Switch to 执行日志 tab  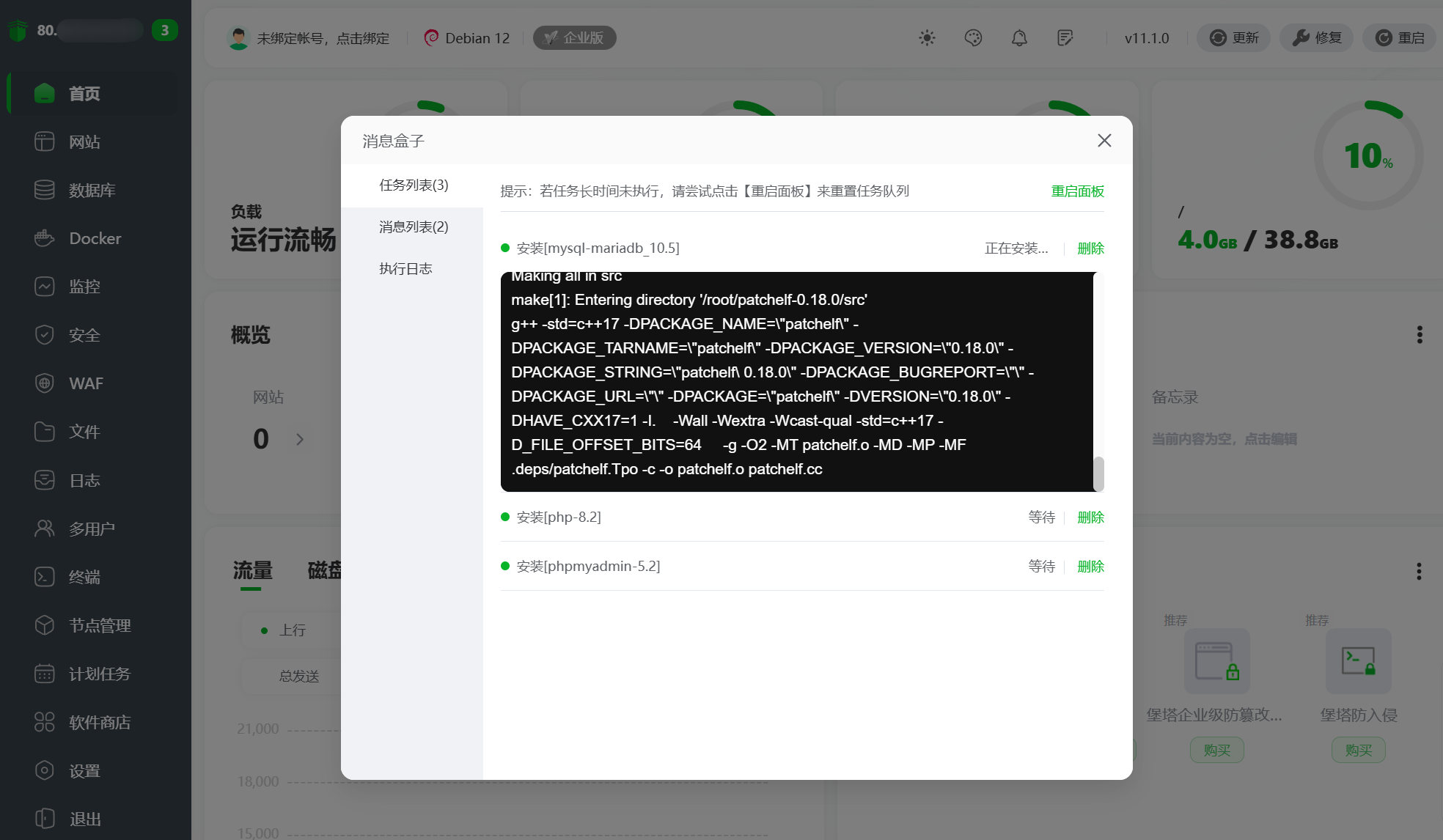405,269
